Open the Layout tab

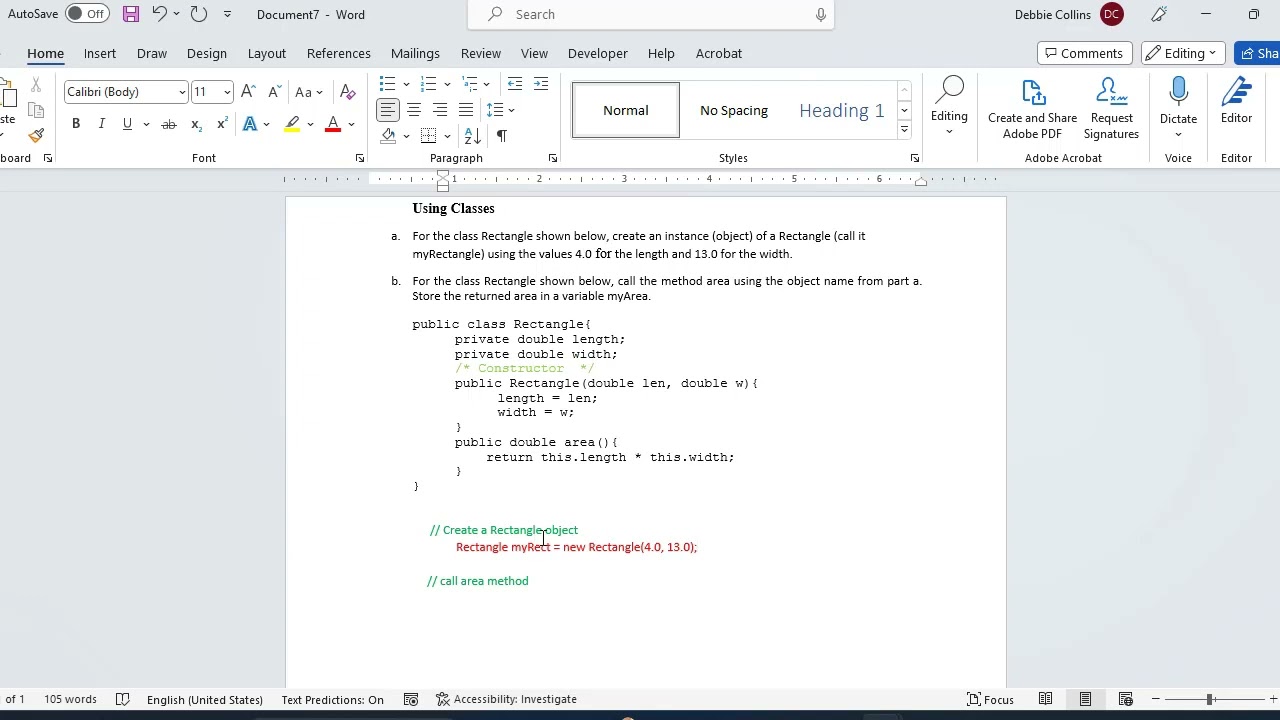click(x=267, y=53)
